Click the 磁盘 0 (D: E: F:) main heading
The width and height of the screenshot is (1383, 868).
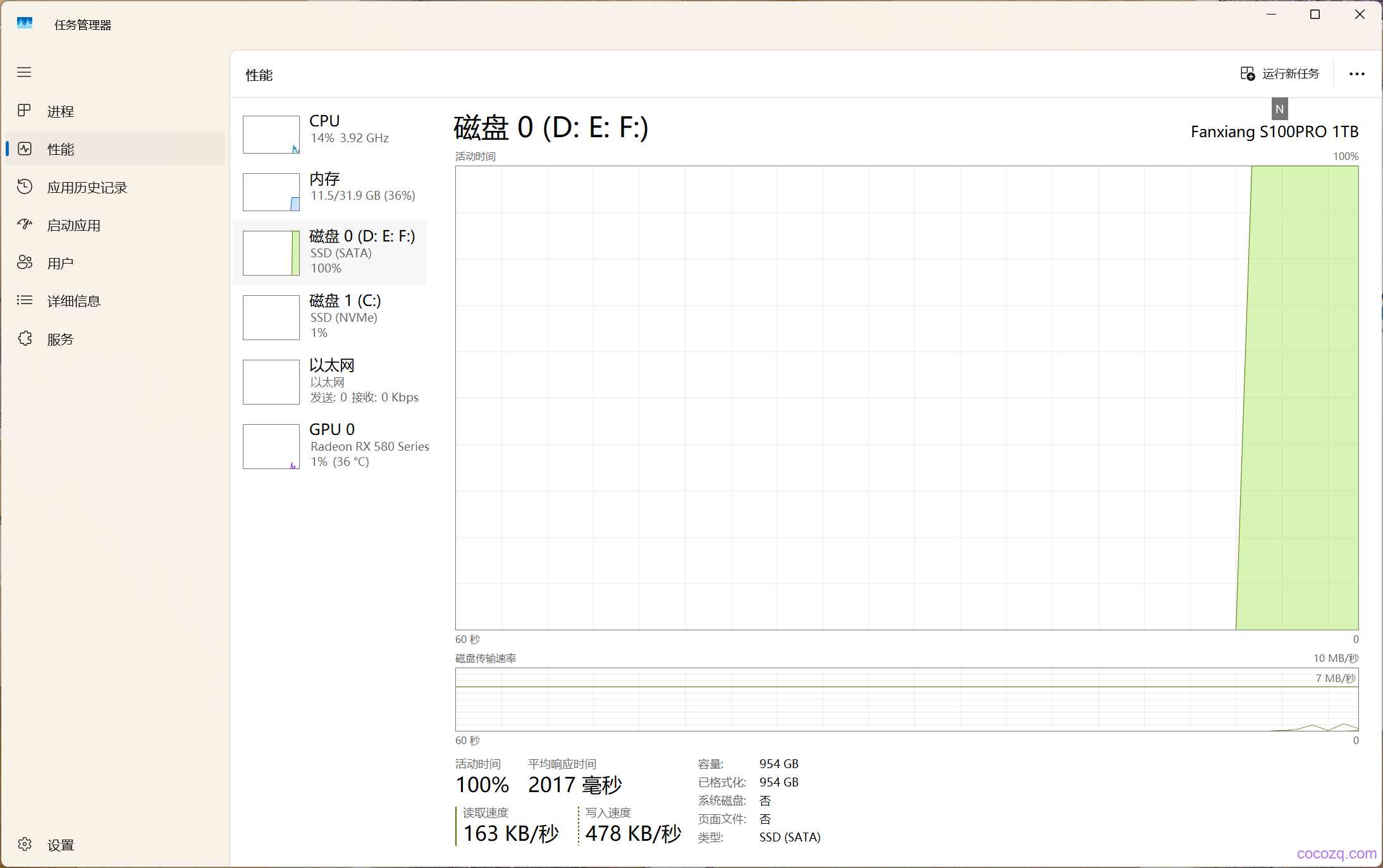(551, 128)
